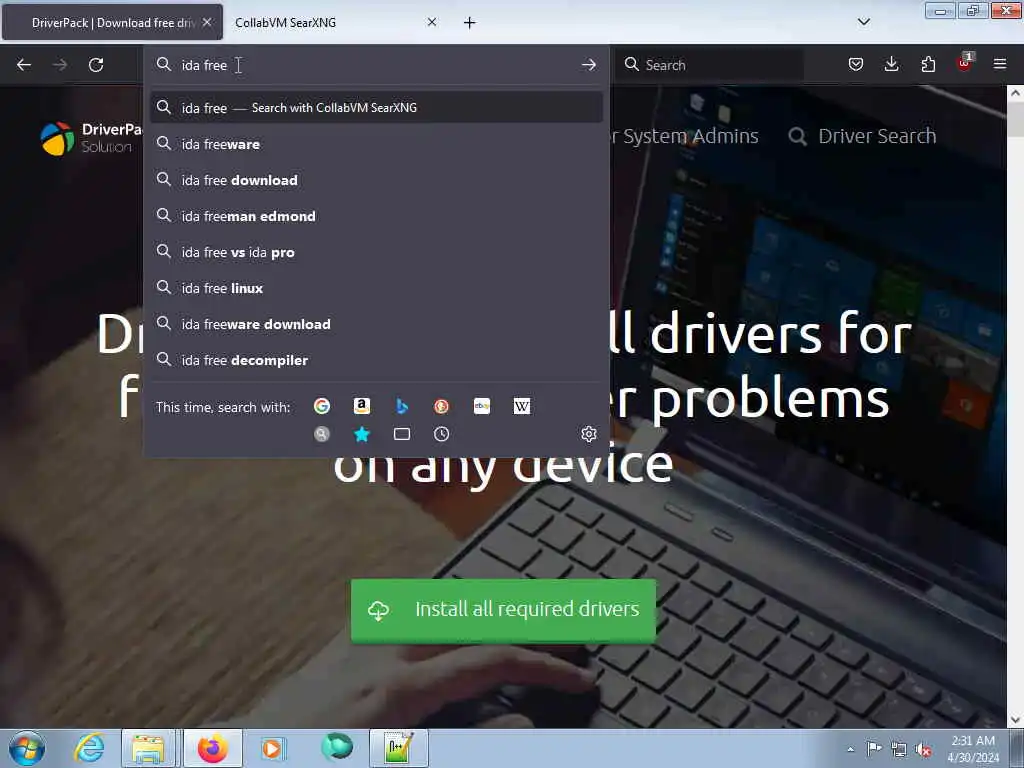Choose suggestion 'ida freeware'

(x=376, y=144)
